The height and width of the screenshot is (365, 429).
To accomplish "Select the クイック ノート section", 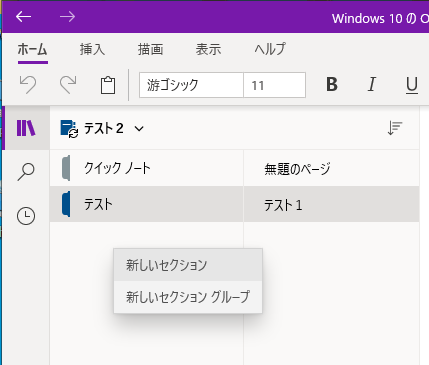I will (147, 168).
